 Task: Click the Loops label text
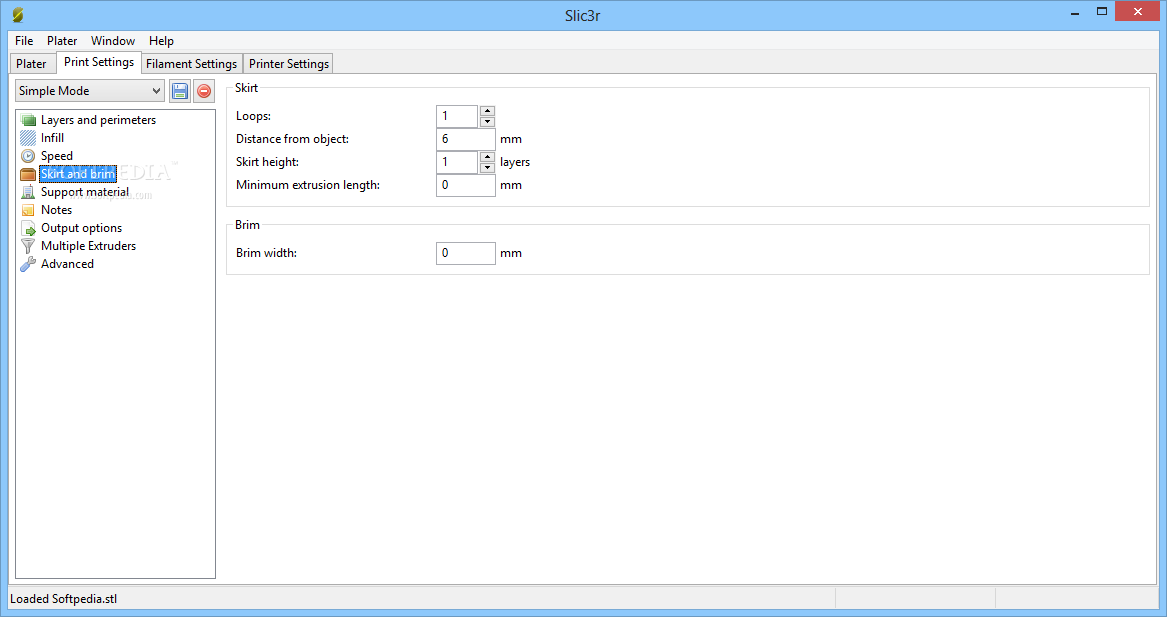click(x=253, y=116)
